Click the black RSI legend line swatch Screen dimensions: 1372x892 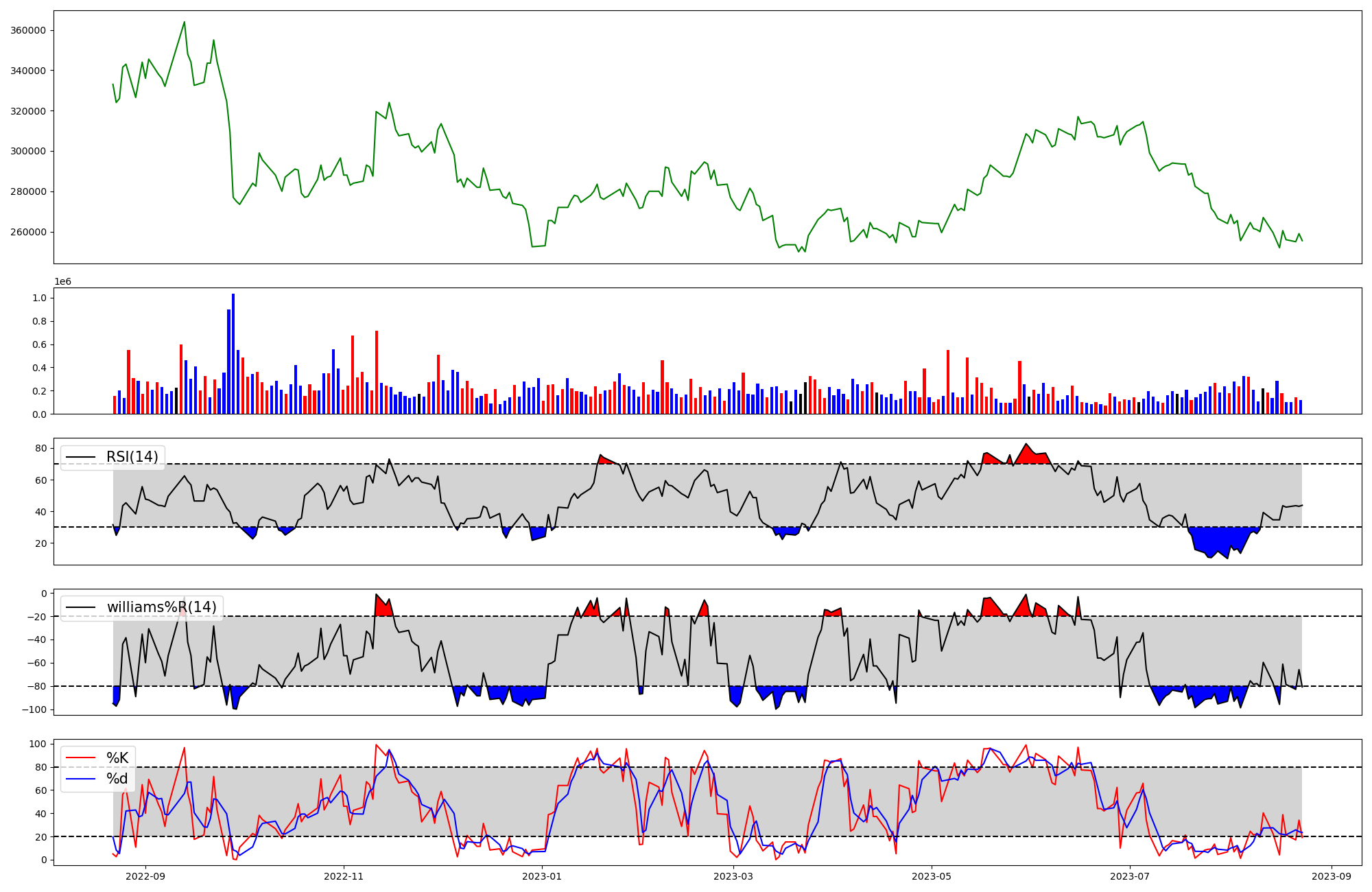pyautogui.click(x=82, y=457)
